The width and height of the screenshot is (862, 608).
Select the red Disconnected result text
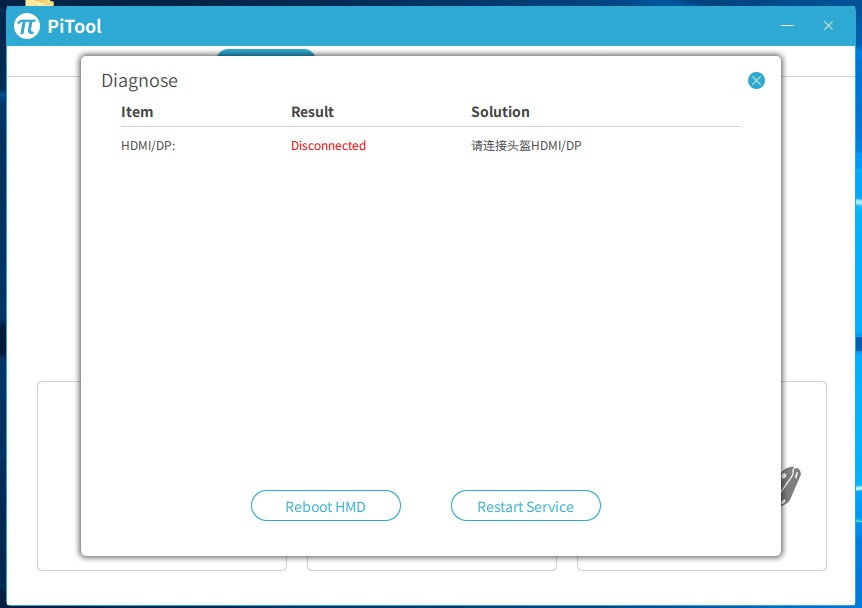pos(328,146)
